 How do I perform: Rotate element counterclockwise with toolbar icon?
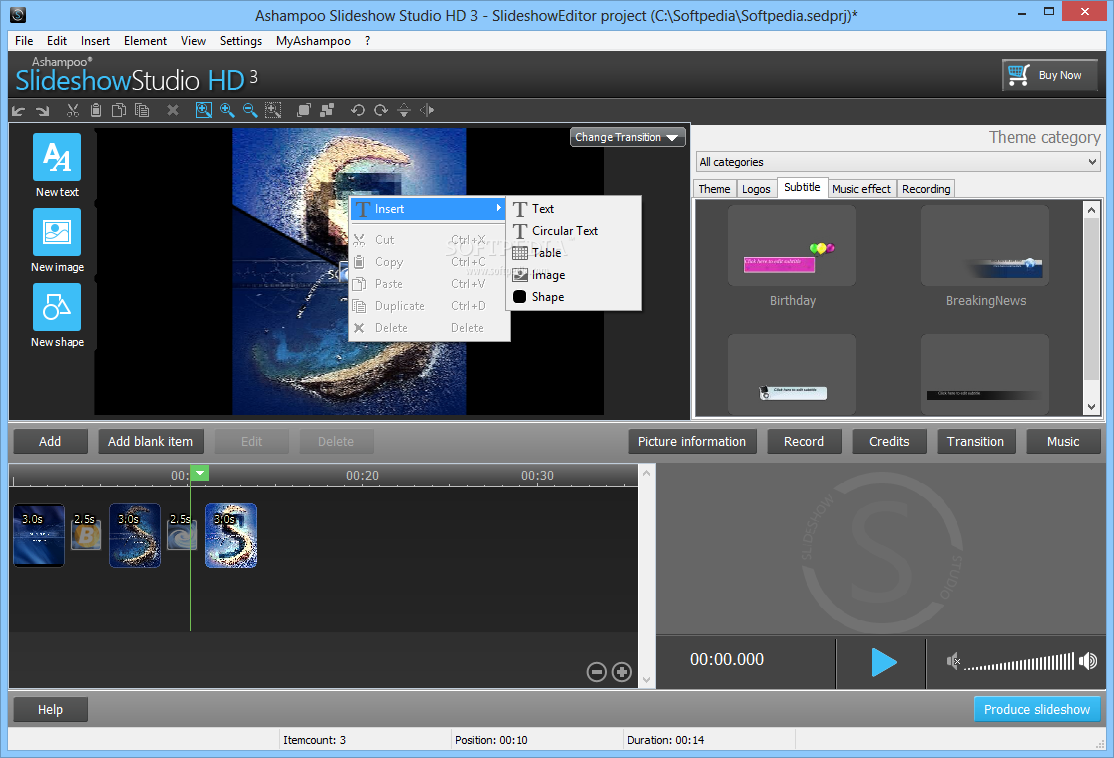(x=357, y=110)
